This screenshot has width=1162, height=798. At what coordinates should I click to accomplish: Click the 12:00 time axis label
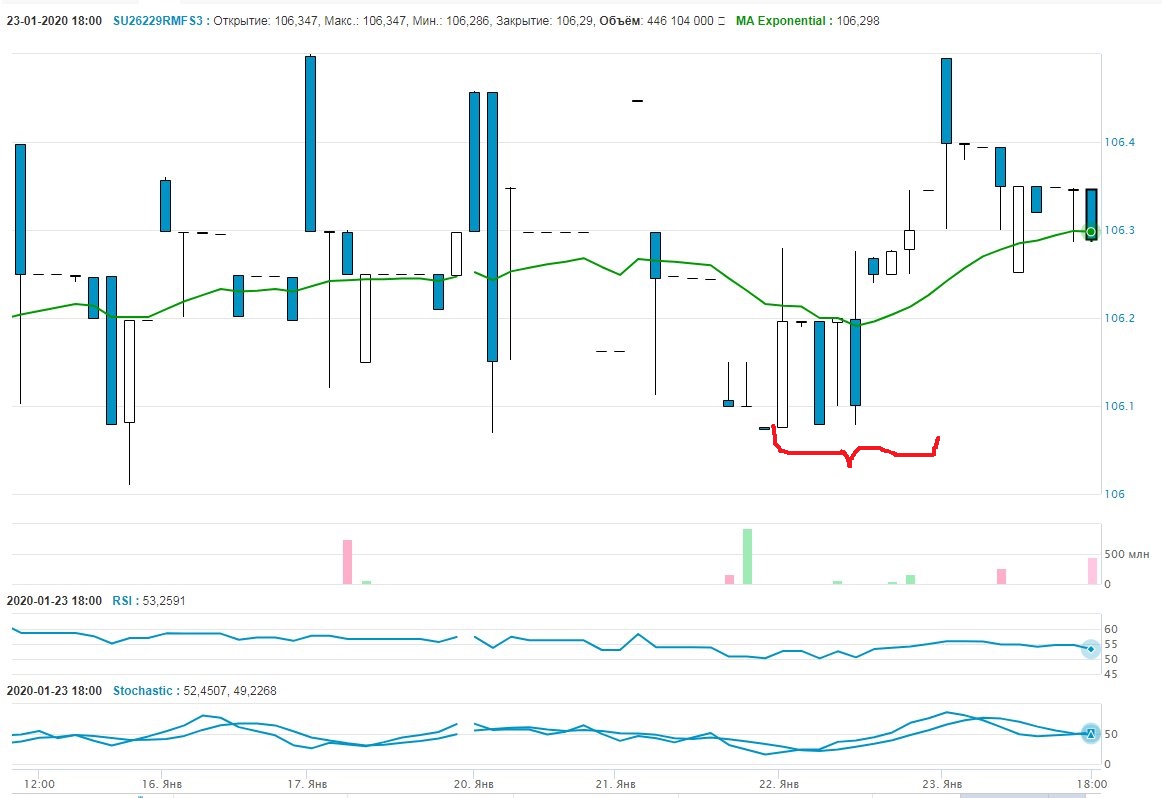click(x=39, y=784)
